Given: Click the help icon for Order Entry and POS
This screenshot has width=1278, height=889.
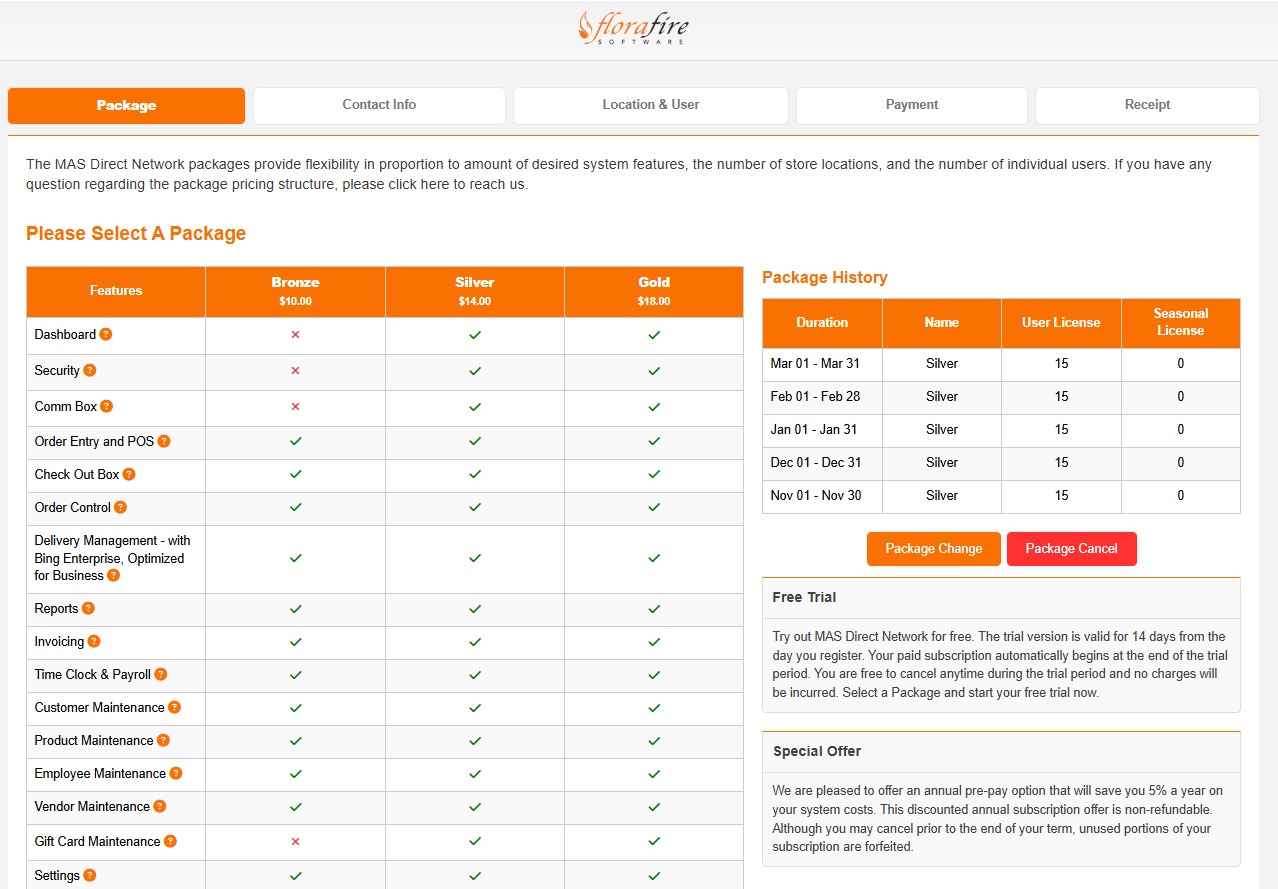Looking at the screenshot, I should pos(164,441).
